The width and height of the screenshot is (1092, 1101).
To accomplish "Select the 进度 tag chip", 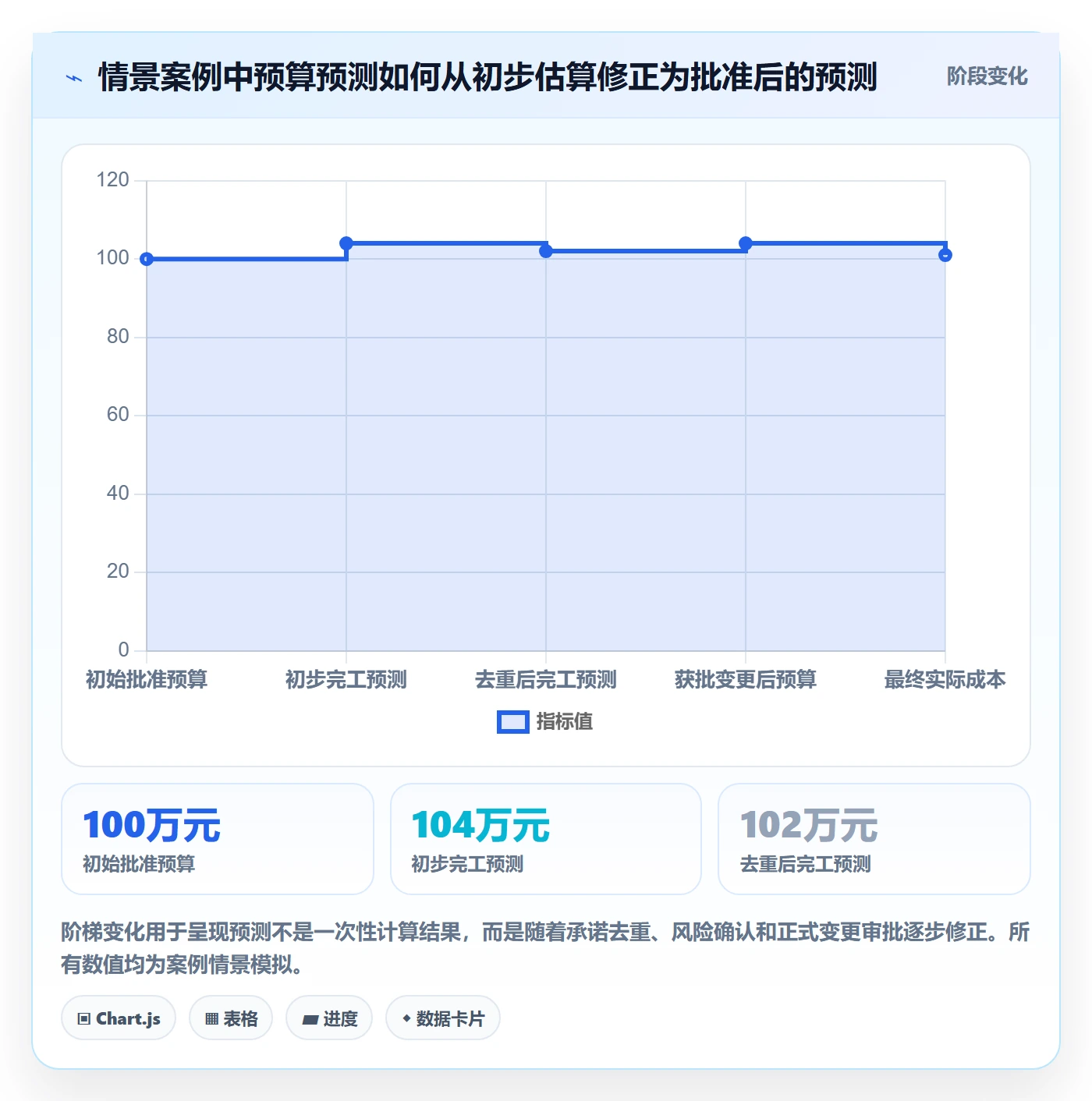I will pyautogui.click(x=329, y=1018).
